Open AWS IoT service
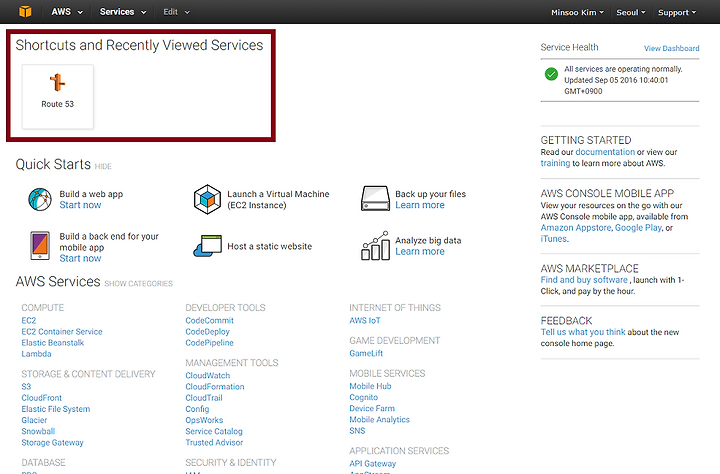 tap(365, 320)
